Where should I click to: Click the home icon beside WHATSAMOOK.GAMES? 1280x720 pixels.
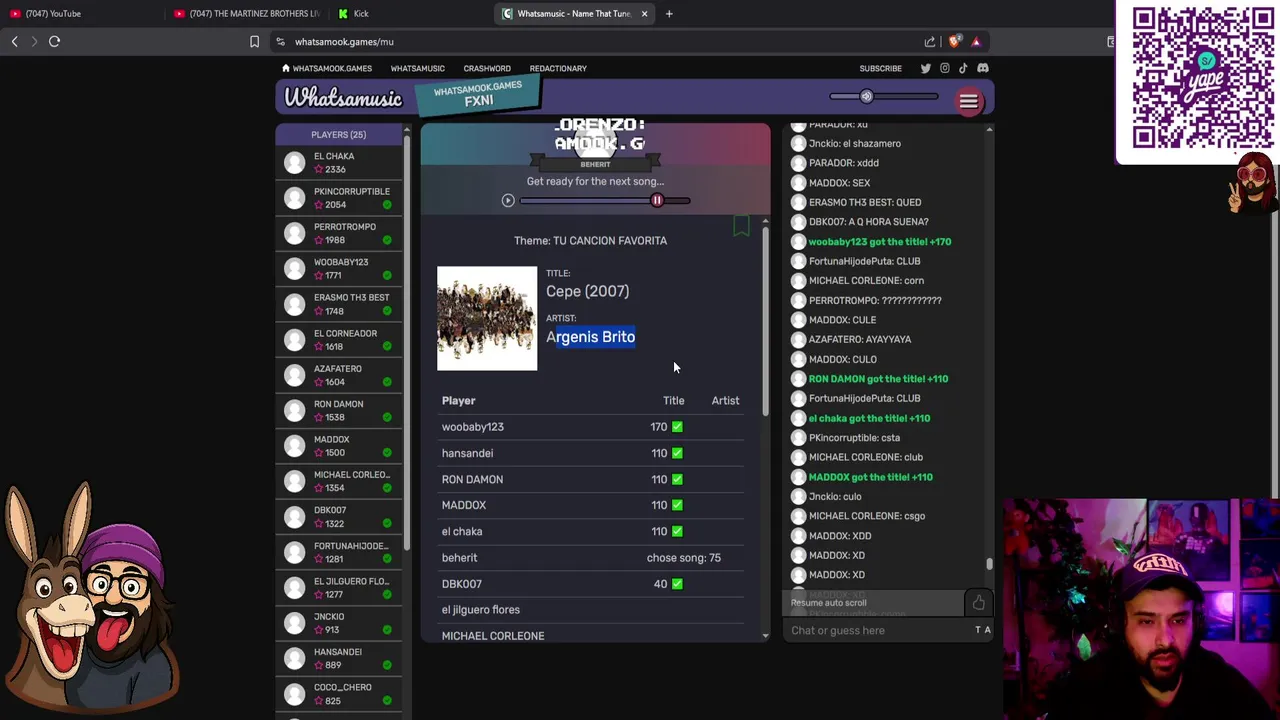coord(286,68)
